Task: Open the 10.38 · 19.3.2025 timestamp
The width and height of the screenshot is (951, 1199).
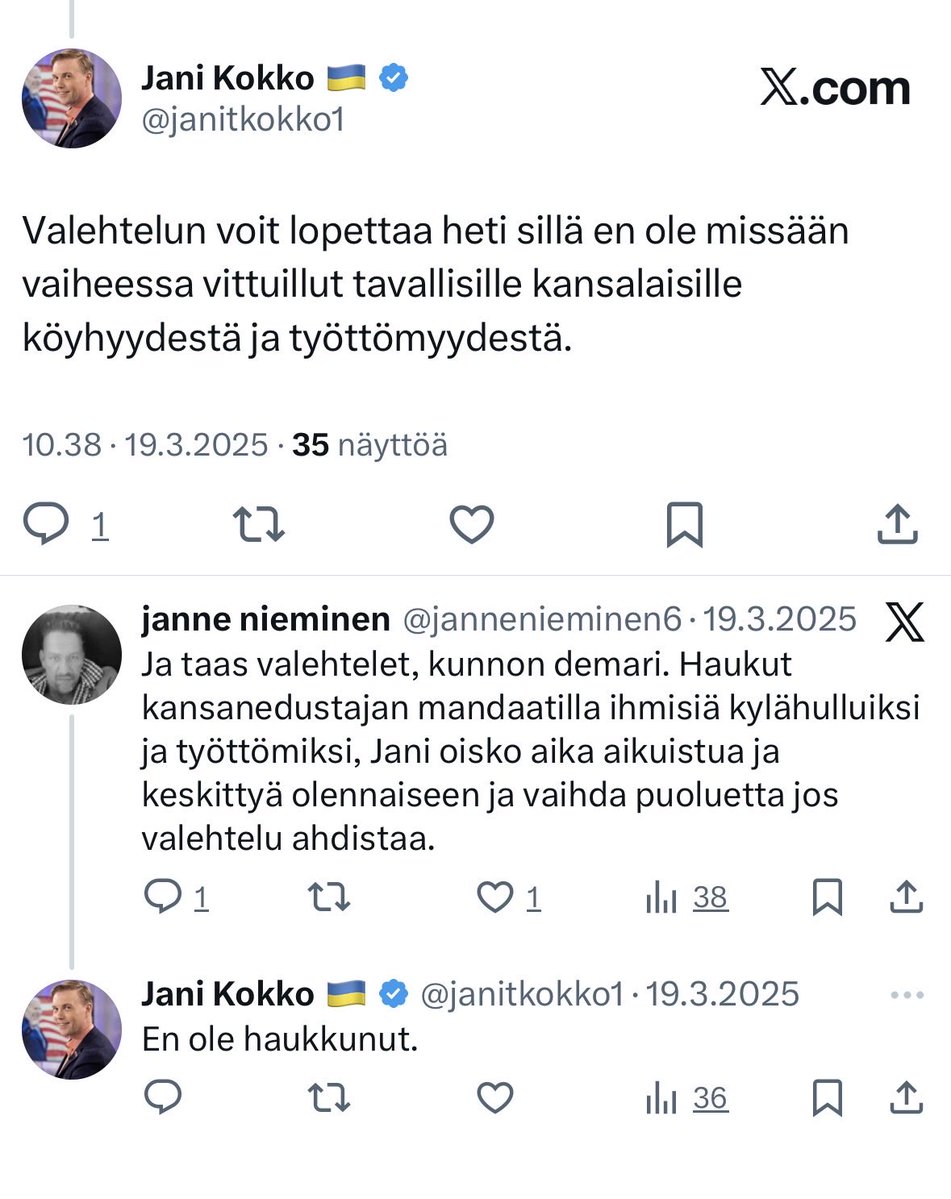Action: [146, 445]
